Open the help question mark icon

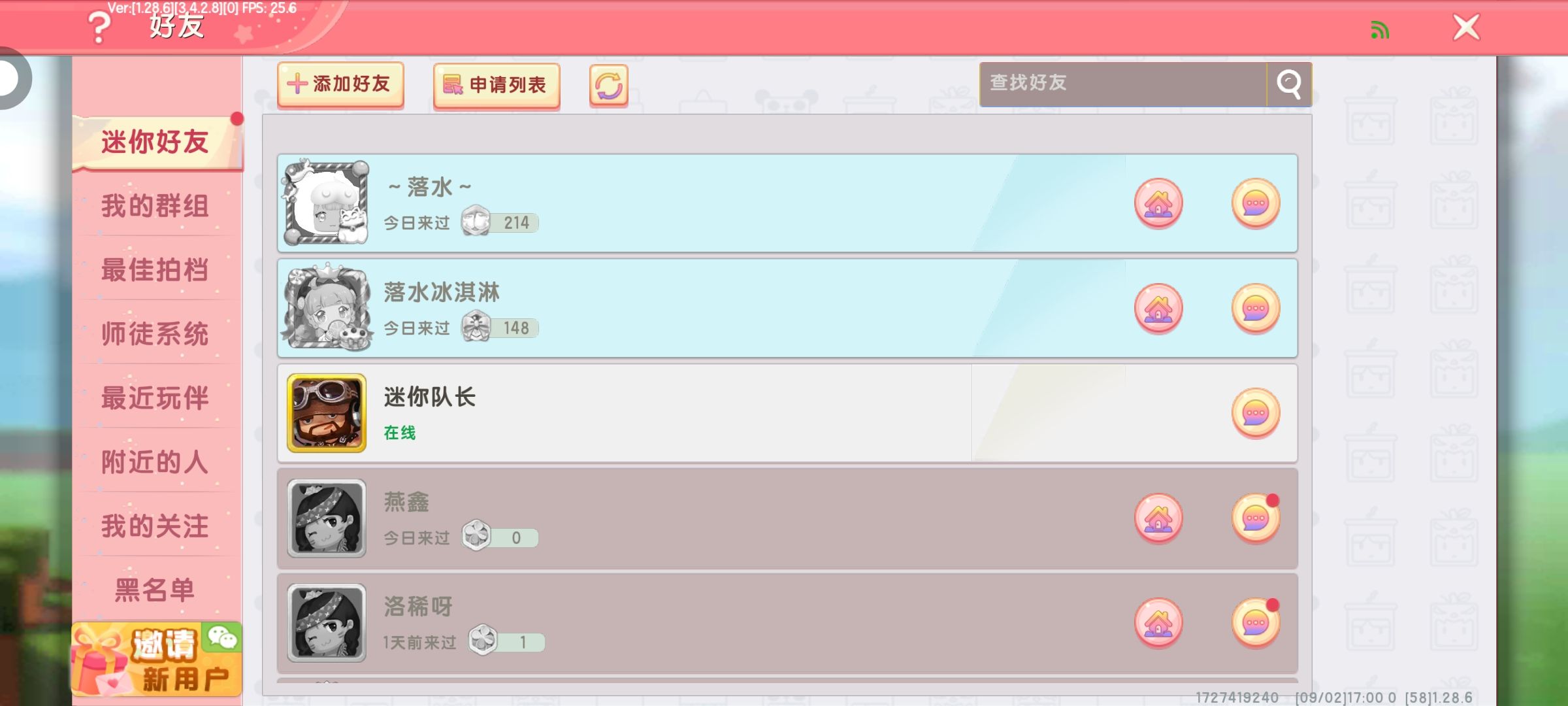tap(99, 27)
